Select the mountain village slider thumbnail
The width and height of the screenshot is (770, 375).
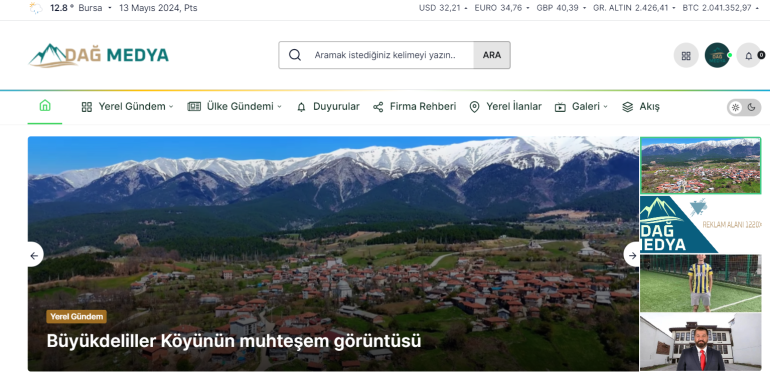click(700, 165)
